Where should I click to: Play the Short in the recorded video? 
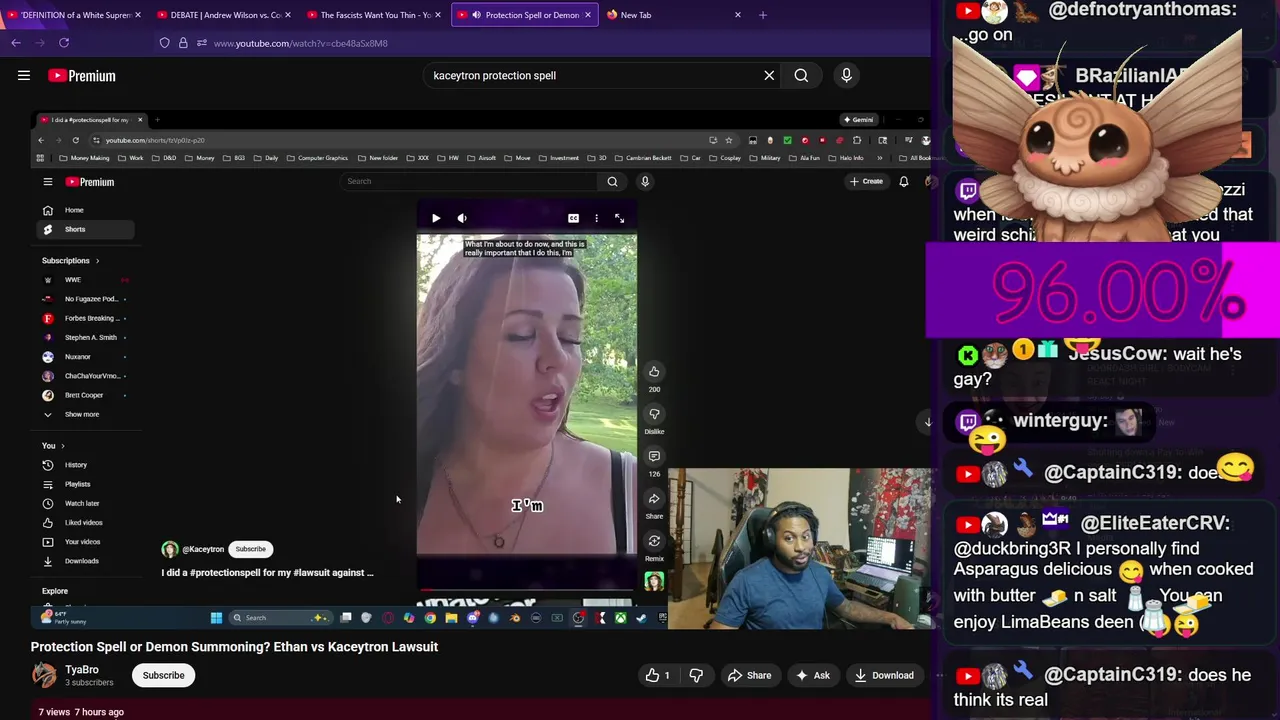(x=436, y=218)
